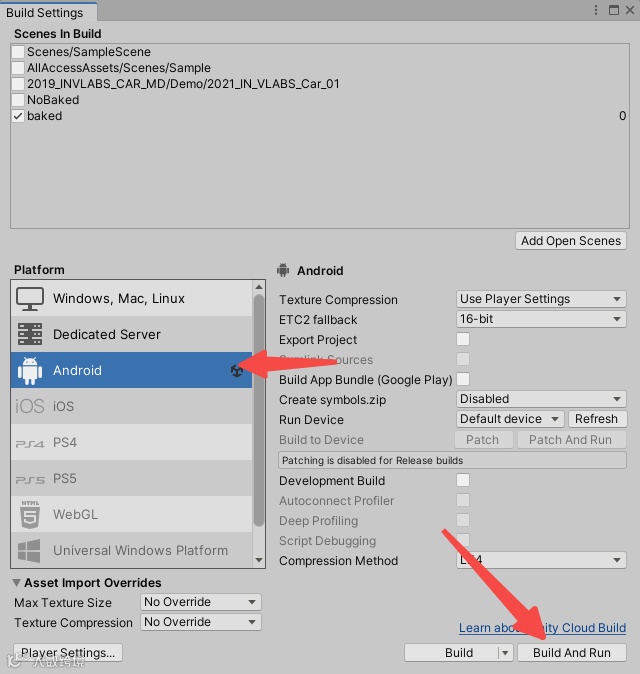Click the baked scene build index 0
The width and height of the screenshot is (640, 674).
[x=622, y=116]
